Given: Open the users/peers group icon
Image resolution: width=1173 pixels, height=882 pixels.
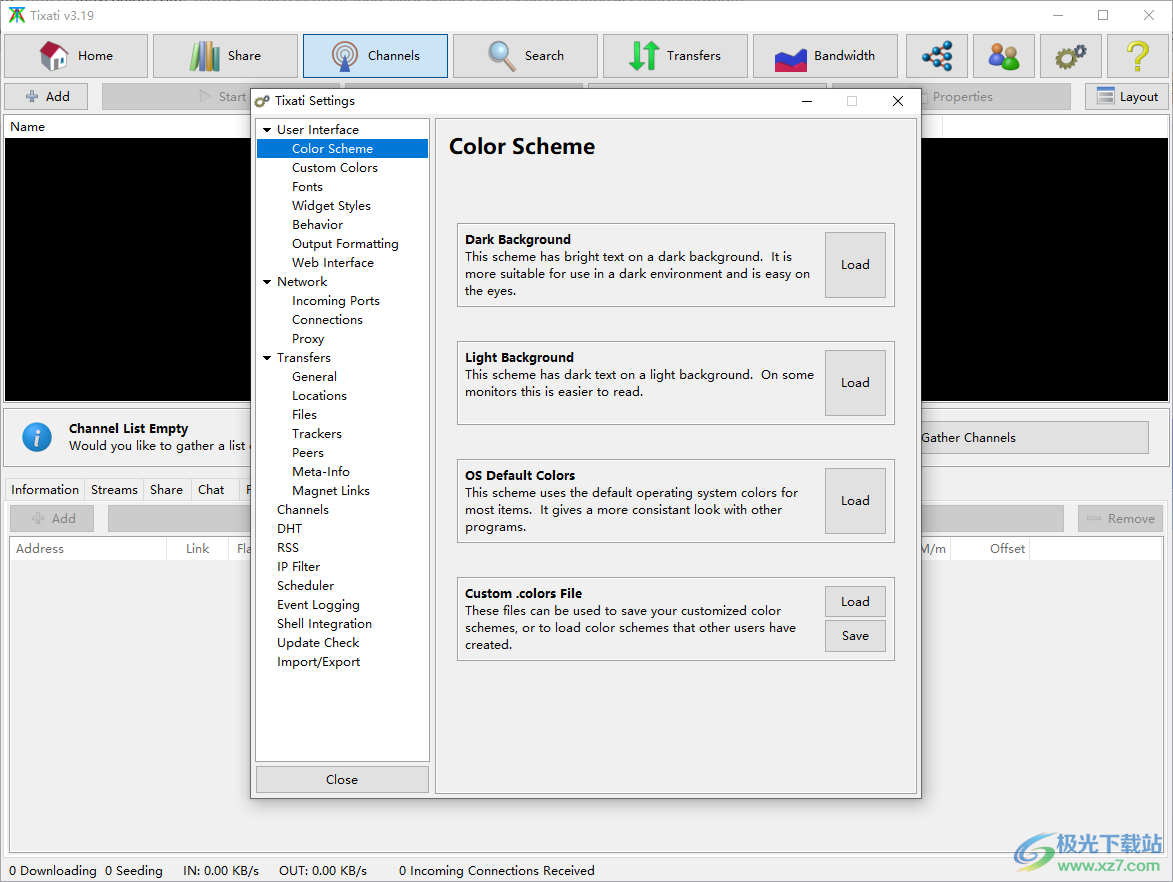Looking at the screenshot, I should click(x=1003, y=56).
